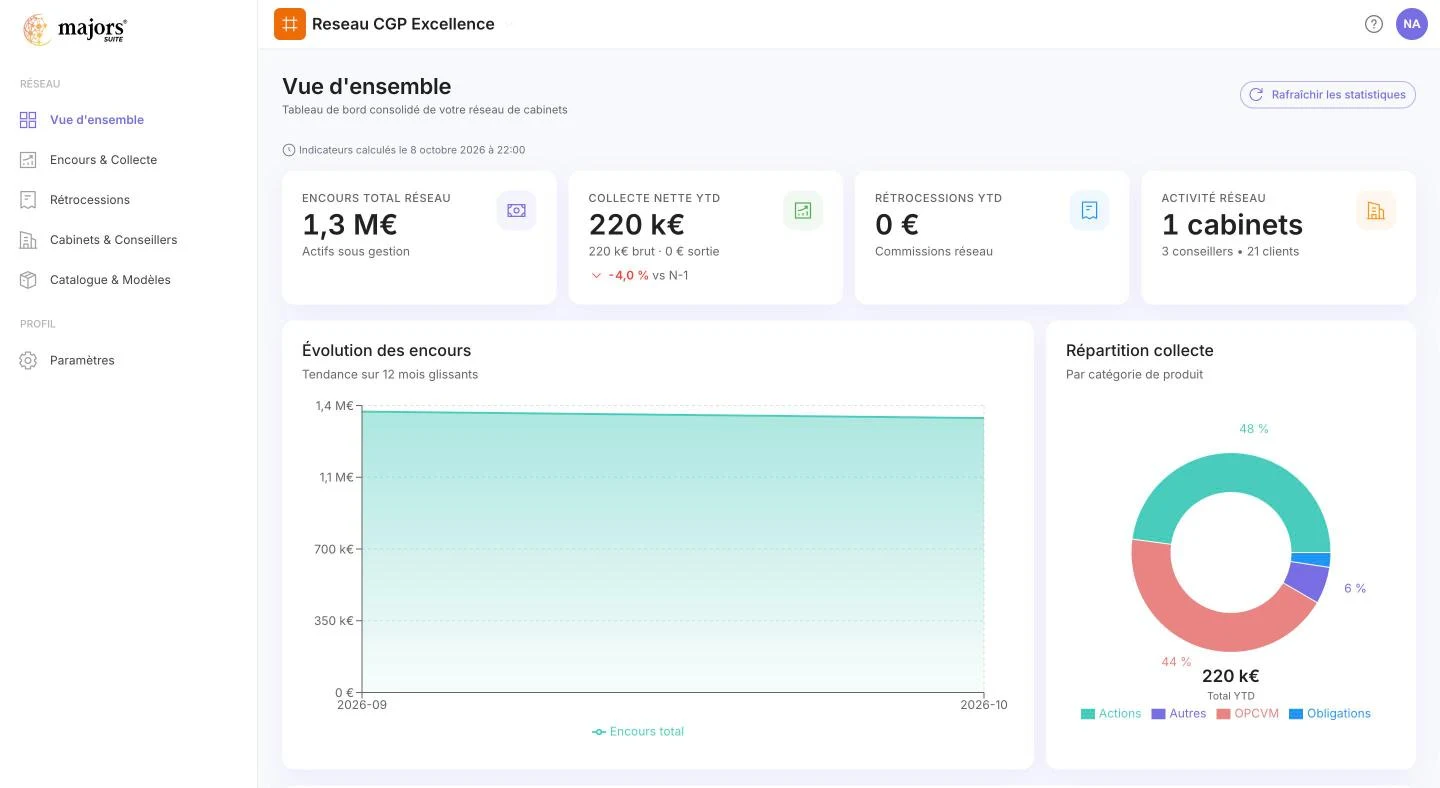Click the Actions legend color swatch
Screen dimensions: 1440x788
click(1088, 714)
